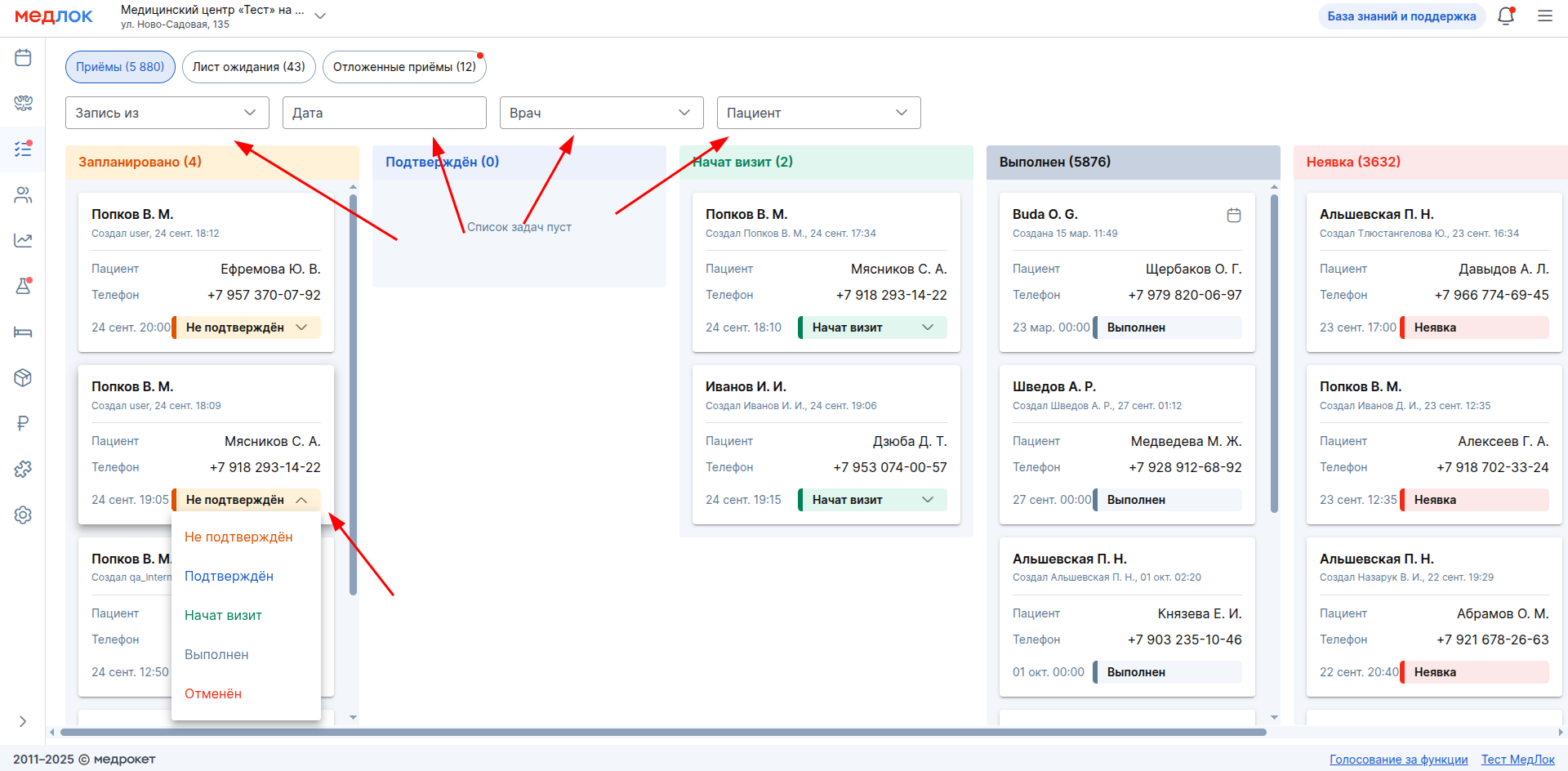The image size is (1568, 771).
Task: Open the hamburger menu at top right
Action: click(1545, 16)
